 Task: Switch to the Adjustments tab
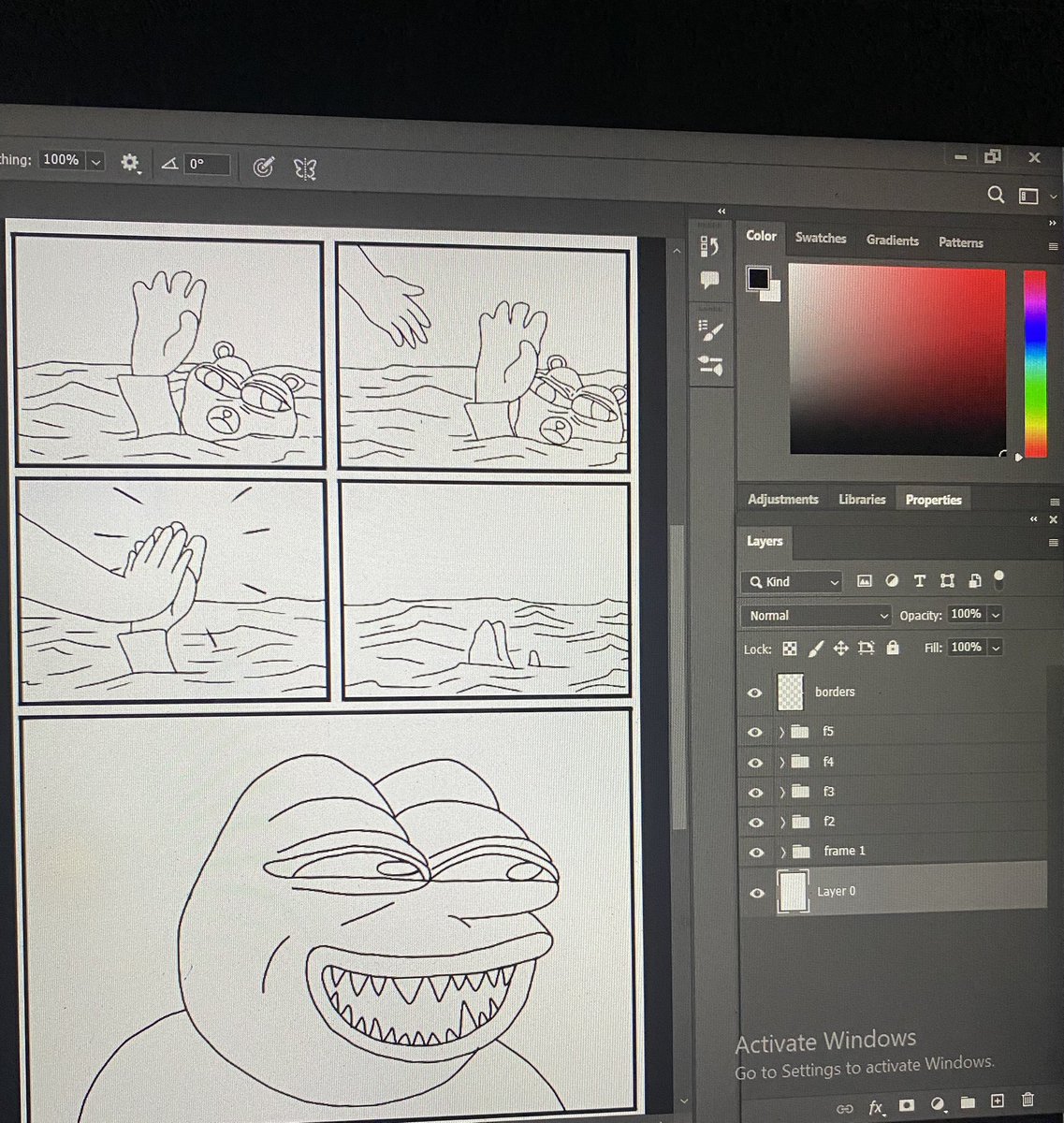point(782,500)
